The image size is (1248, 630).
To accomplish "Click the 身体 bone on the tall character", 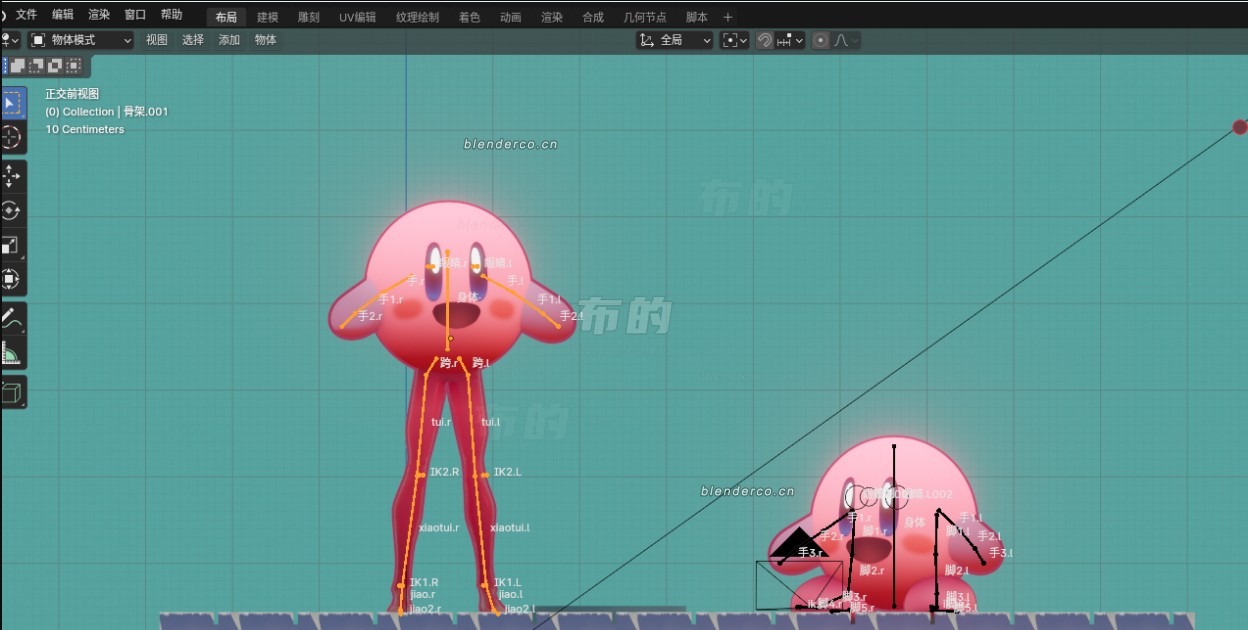I will coord(468,297).
